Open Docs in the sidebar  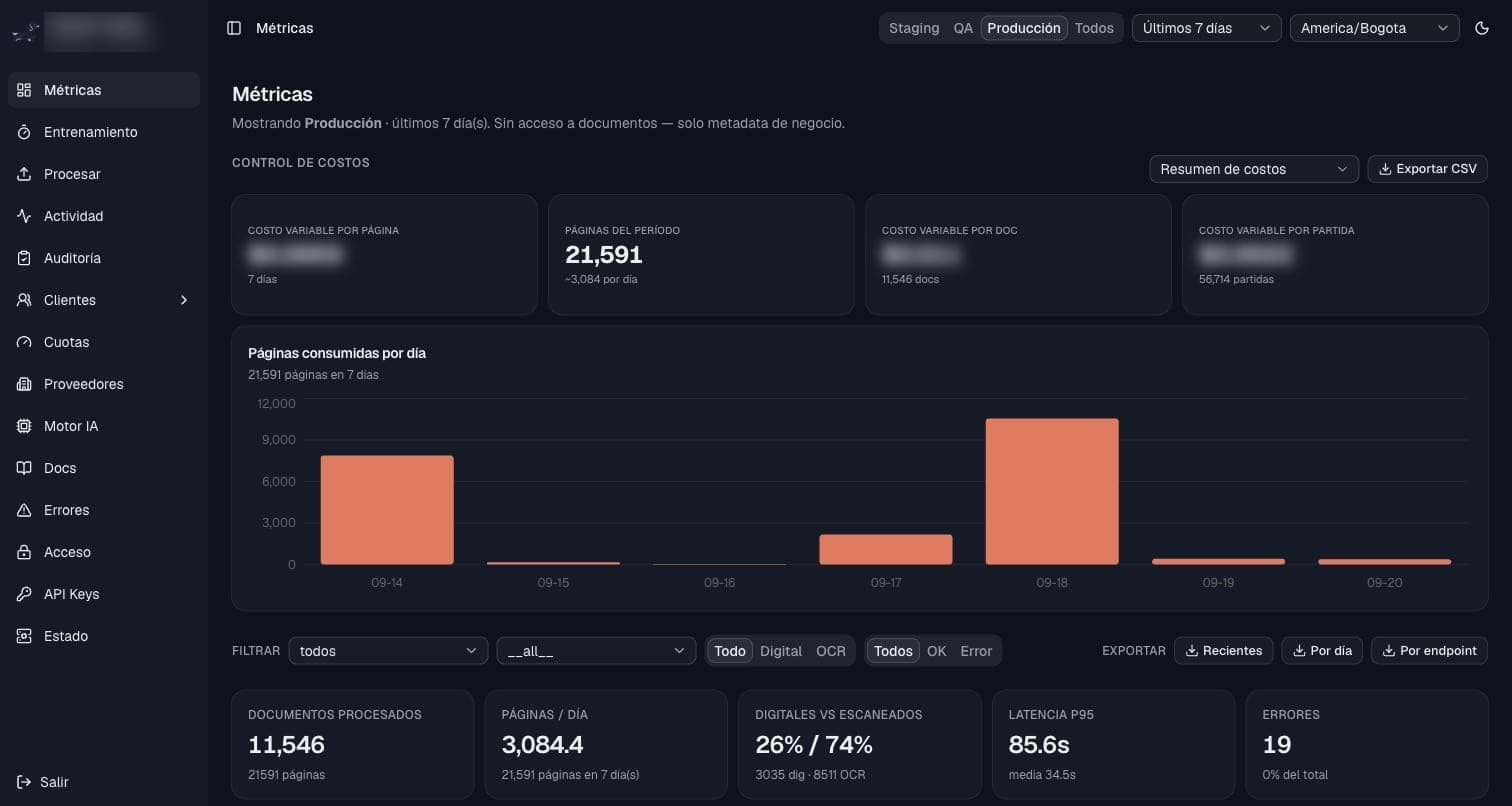pos(104,468)
